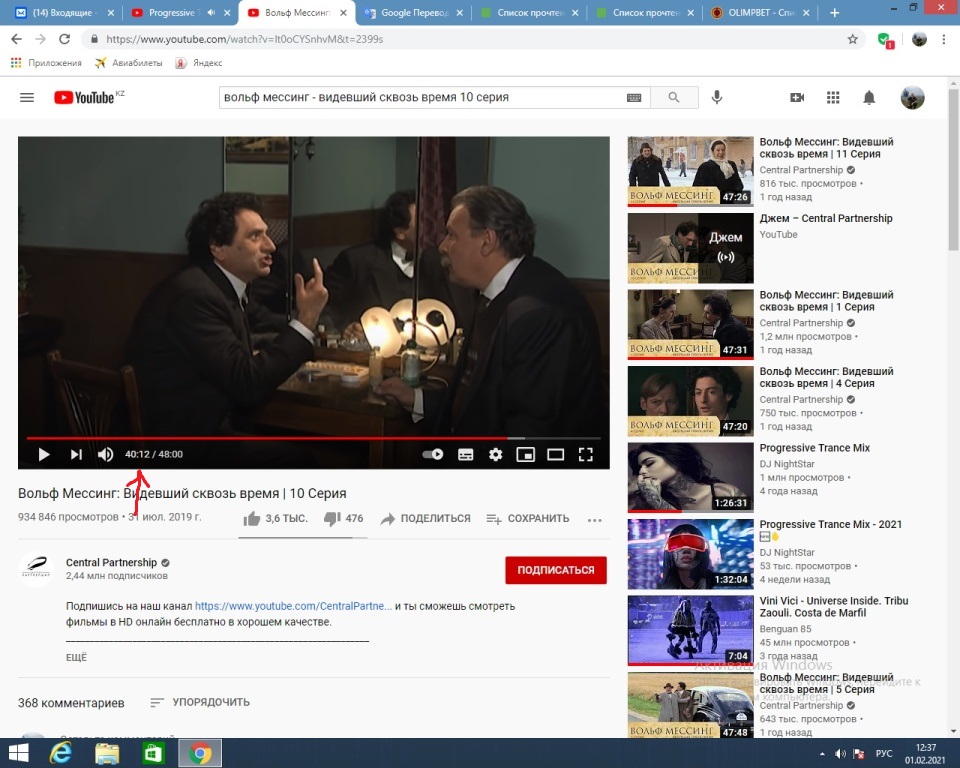Dislike the video with thumbs down

pyautogui.click(x=332, y=519)
